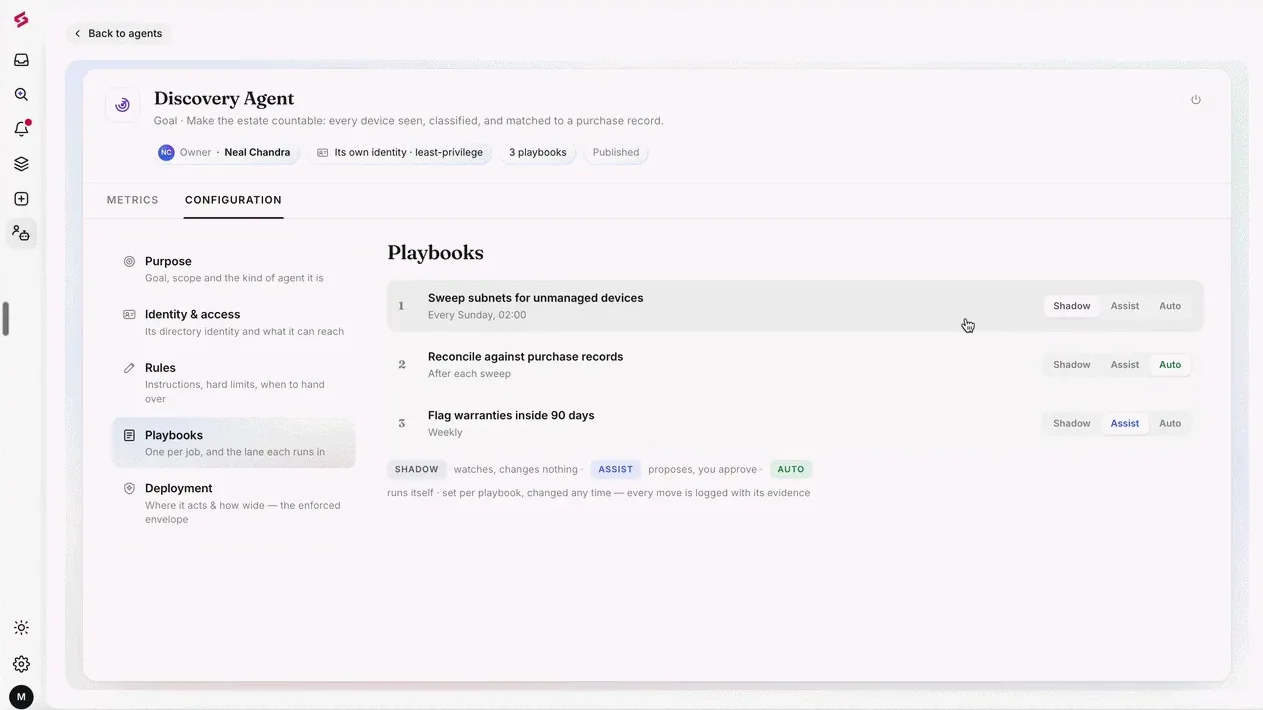Click the red app logo

[x=21, y=20]
